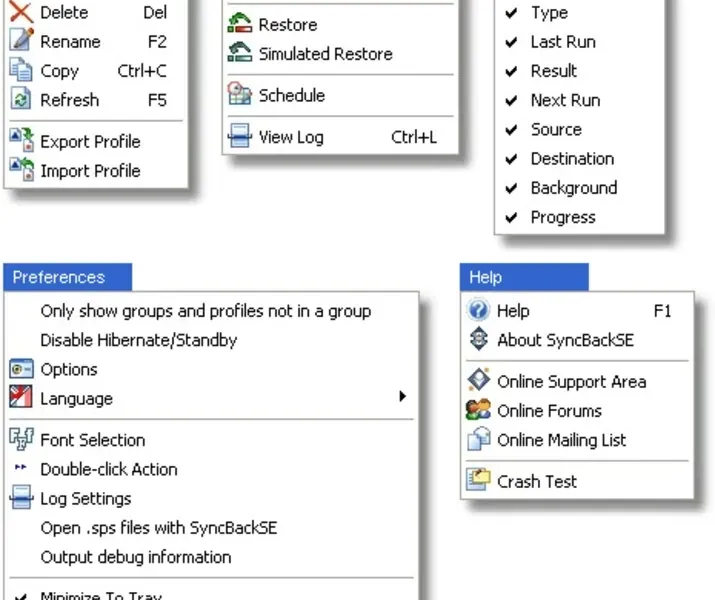Open the Help menu header
Image resolution: width=715 pixels, height=600 pixels.
point(486,277)
